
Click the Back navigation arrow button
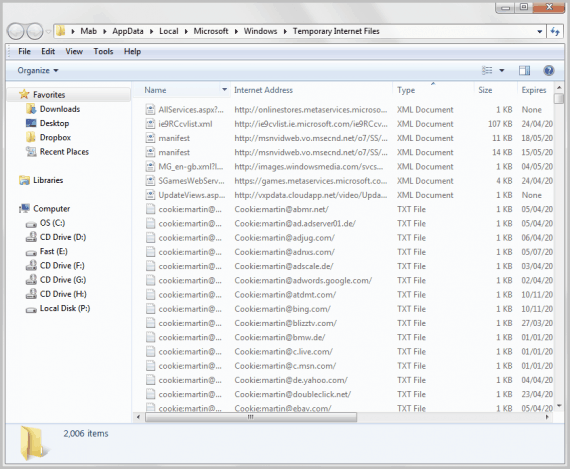(x=16, y=31)
